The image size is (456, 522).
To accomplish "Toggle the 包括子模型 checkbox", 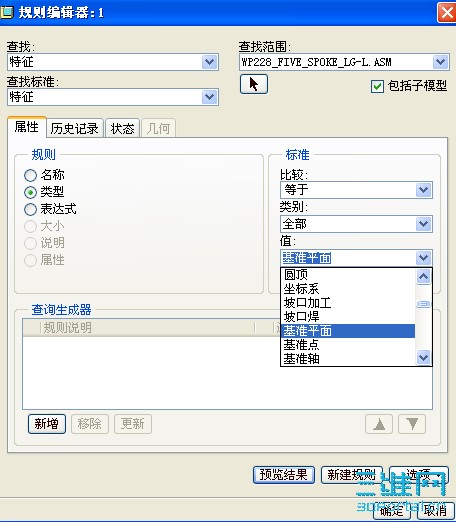I will tap(377, 87).
